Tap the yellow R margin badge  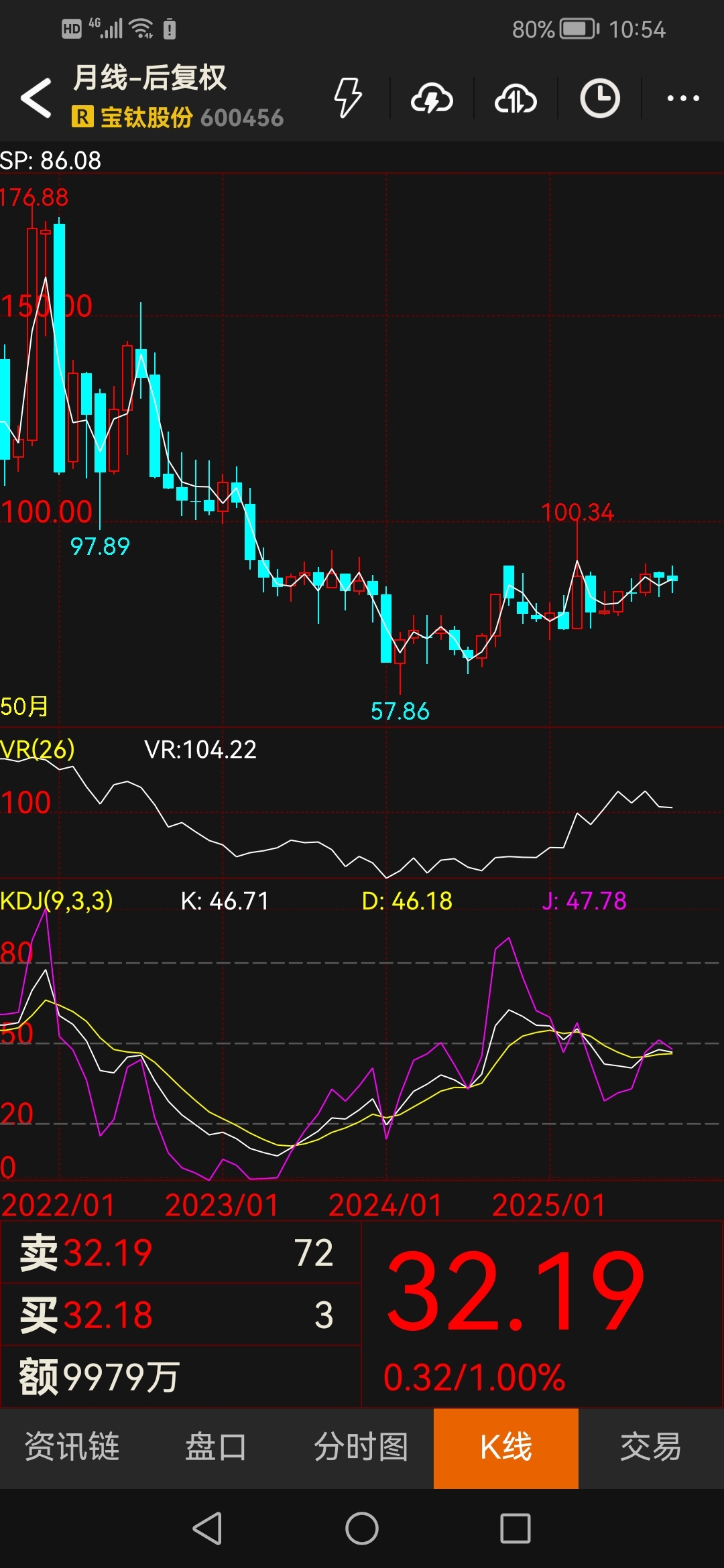tap(82, 117)
